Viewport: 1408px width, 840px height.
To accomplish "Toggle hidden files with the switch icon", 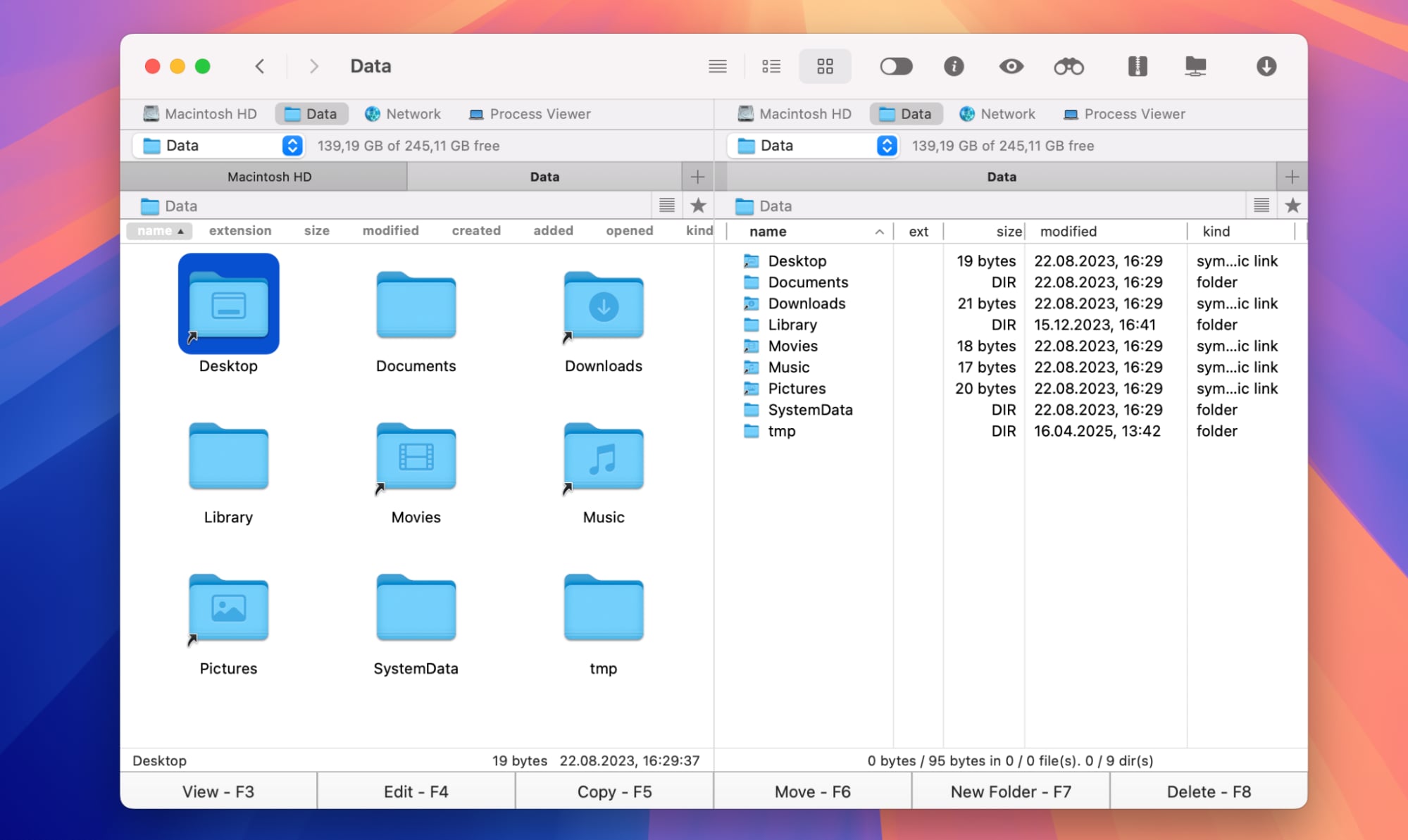I will pyautogui.click(x=896, y=66).
